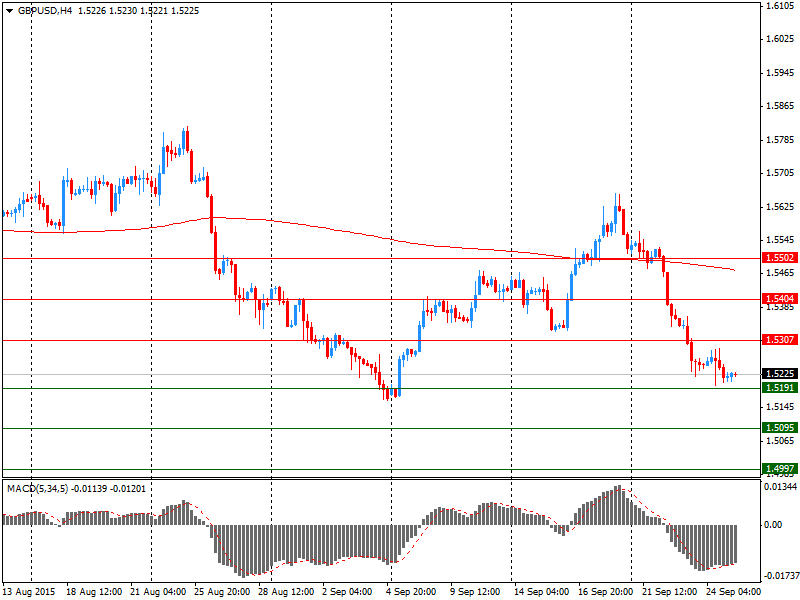This screenshot has height=600, width=800.
Task: Open the chart menu triangle beside GBPUSD
Action: [9, 11]
